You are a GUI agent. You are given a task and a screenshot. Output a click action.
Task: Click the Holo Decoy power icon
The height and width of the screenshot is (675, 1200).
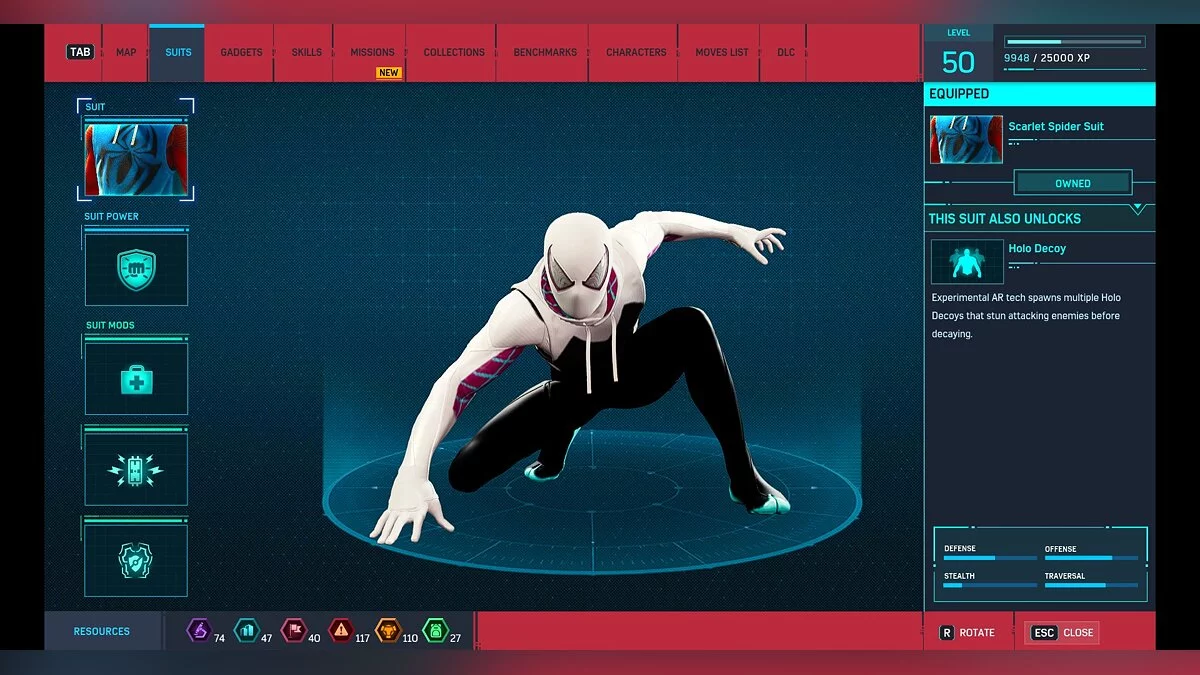[x=967, y=262]
